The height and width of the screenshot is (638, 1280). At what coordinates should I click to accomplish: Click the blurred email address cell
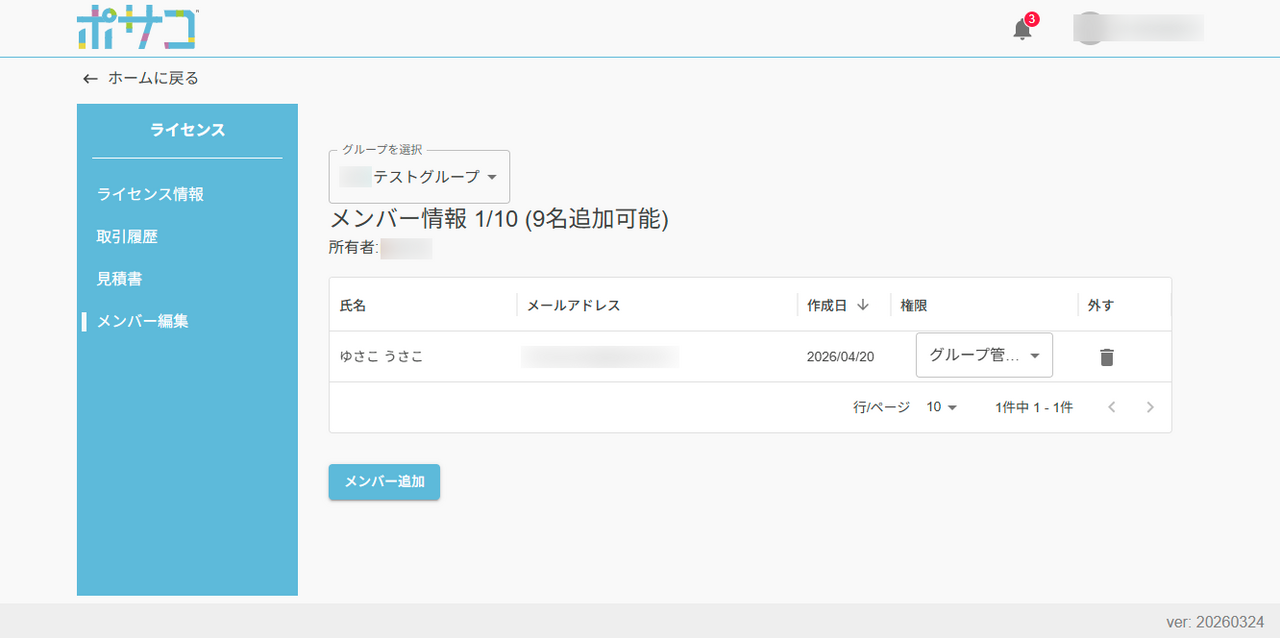pos(600,356)
